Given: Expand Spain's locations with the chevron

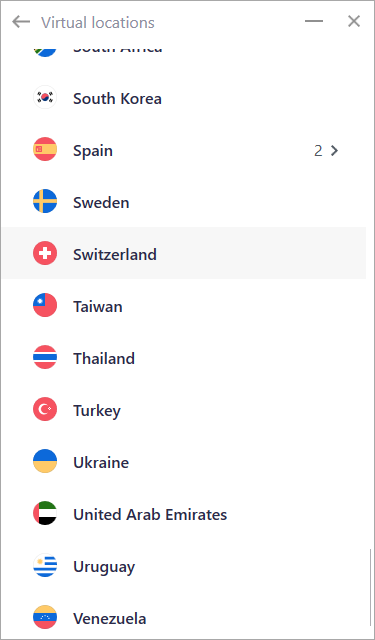Looking at the screenshot, I should click(x=334, y=151).
